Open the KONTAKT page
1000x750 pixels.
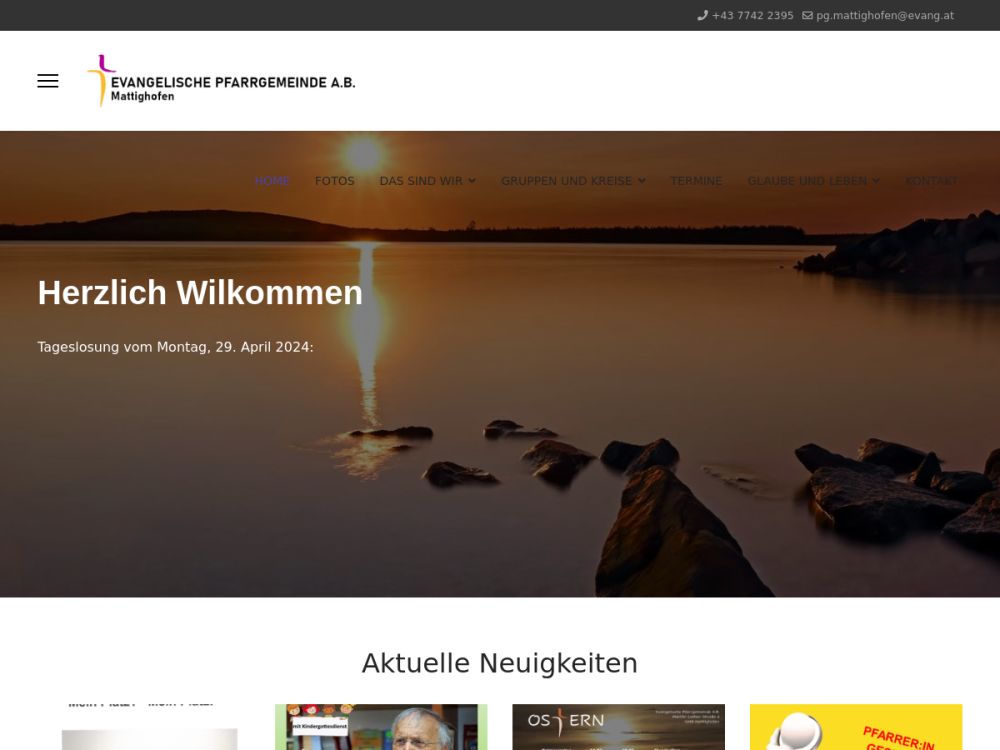click(x=930, y=181)
